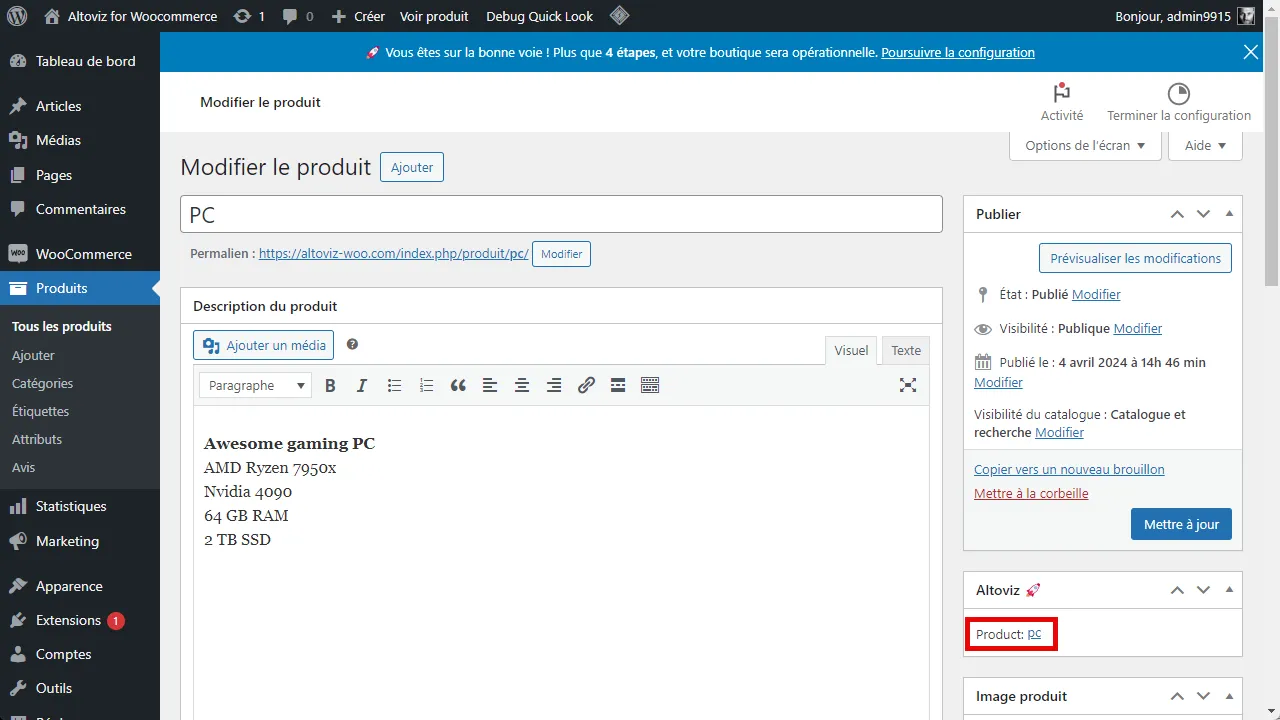
Task: Center align text in editor
Action: click(522, 385)
